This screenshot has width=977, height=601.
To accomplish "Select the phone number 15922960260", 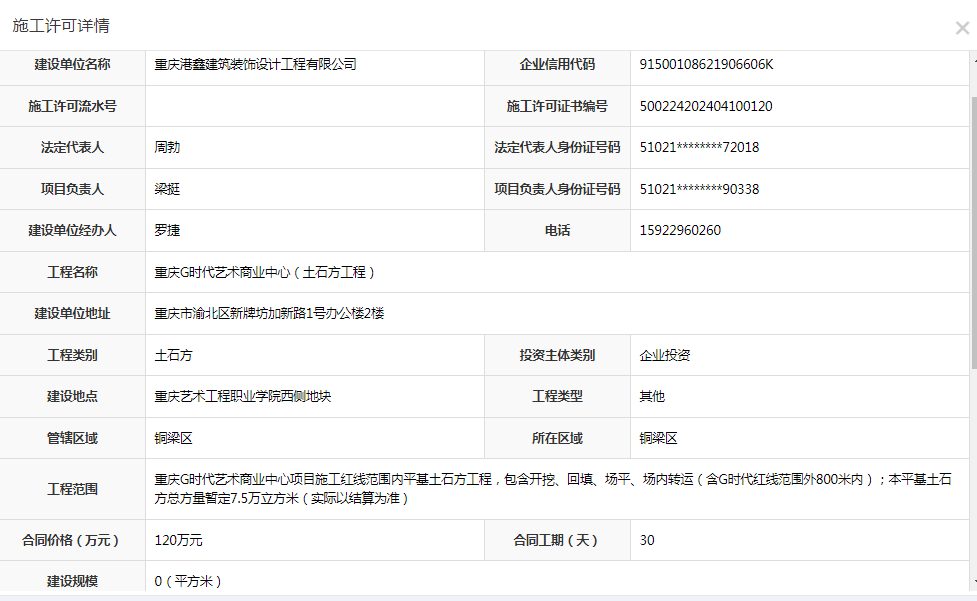I will point(680,230).
